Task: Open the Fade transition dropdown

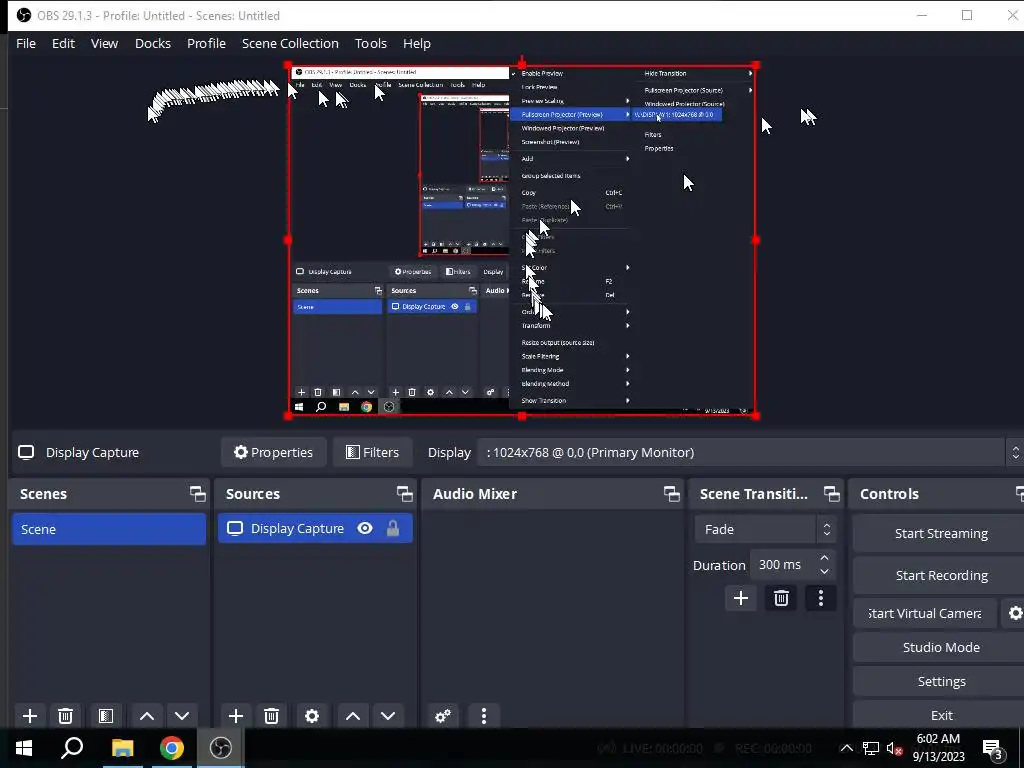Action: point(765,529)
